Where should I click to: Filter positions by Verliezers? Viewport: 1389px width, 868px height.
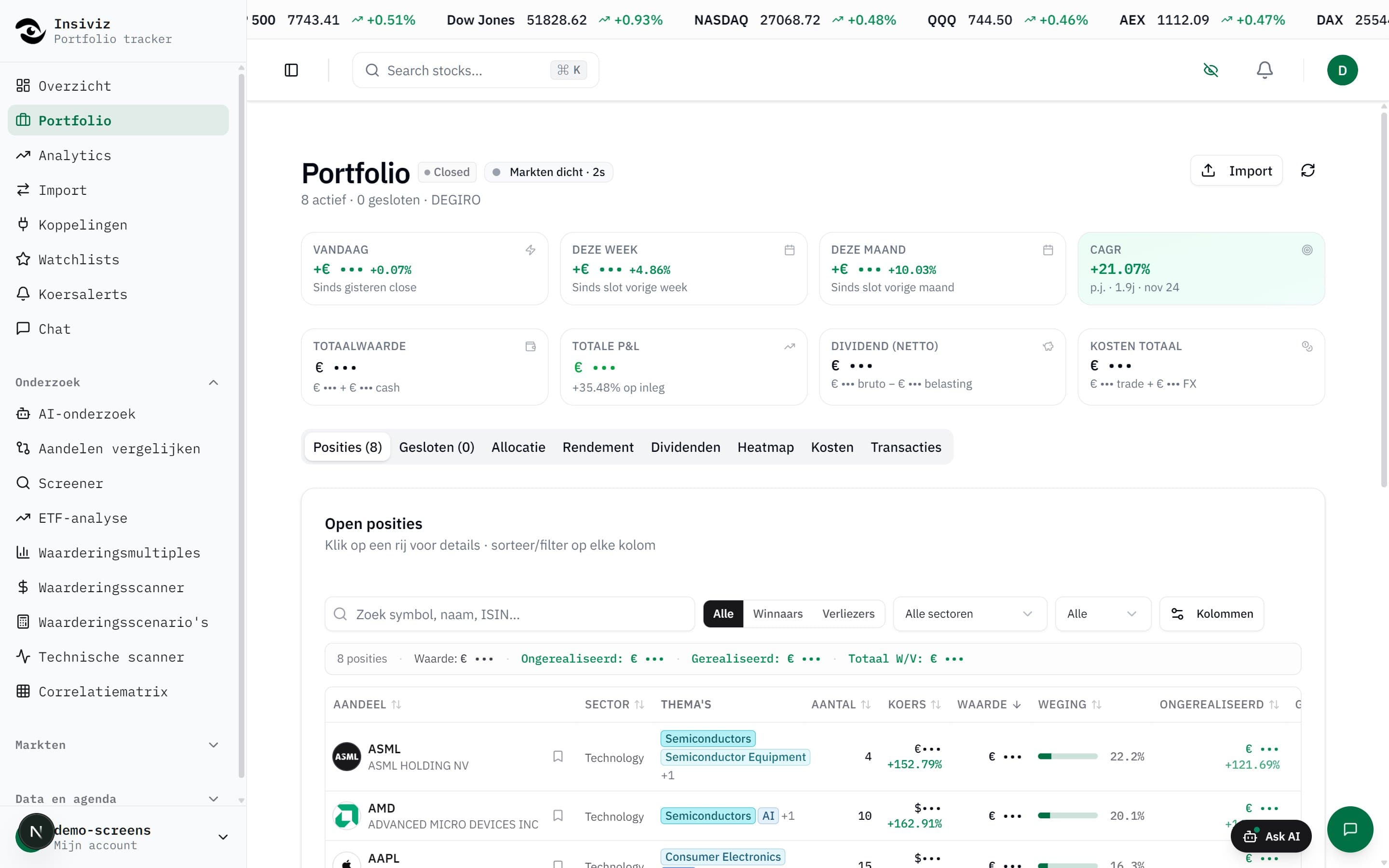point(848,614)
